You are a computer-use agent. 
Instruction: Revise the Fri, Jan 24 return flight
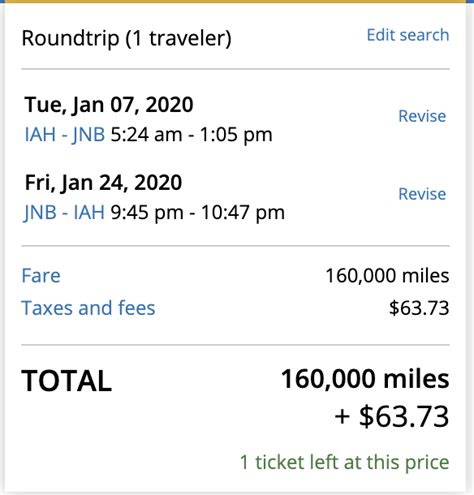tap(422, 194)
